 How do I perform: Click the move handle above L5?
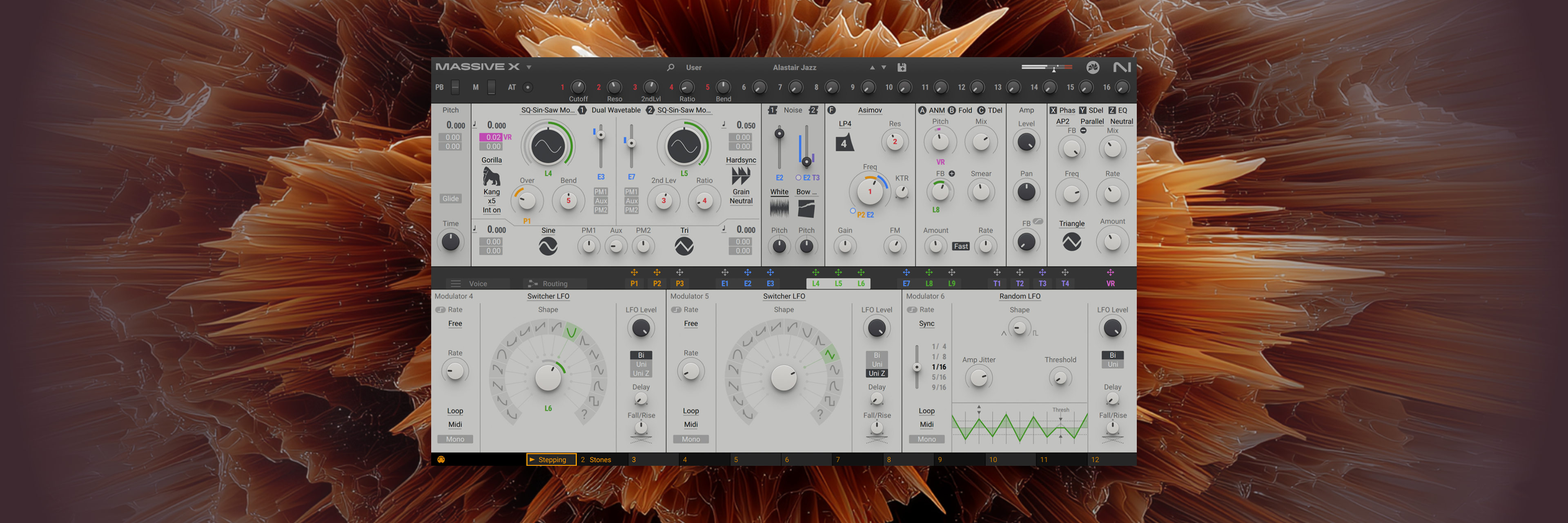(838, 272)
